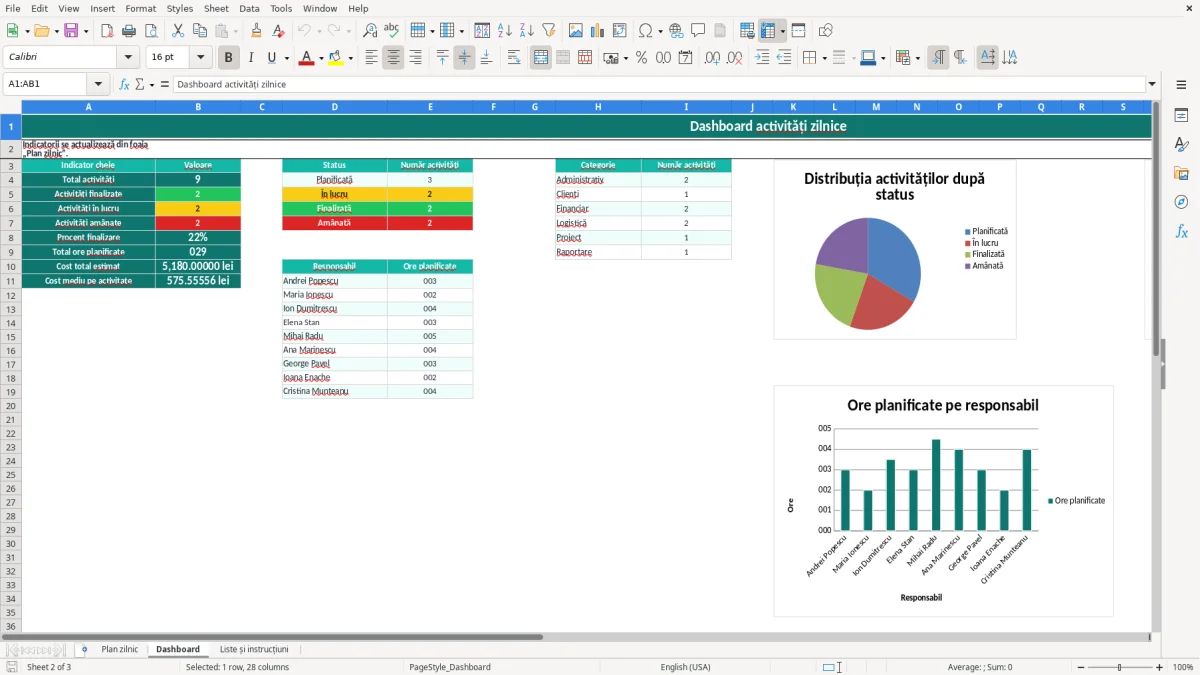The width and height of the screenshot is (1200, 675).
Task: Click the AutoFilter funnel icon
Action: coord(548,31)
